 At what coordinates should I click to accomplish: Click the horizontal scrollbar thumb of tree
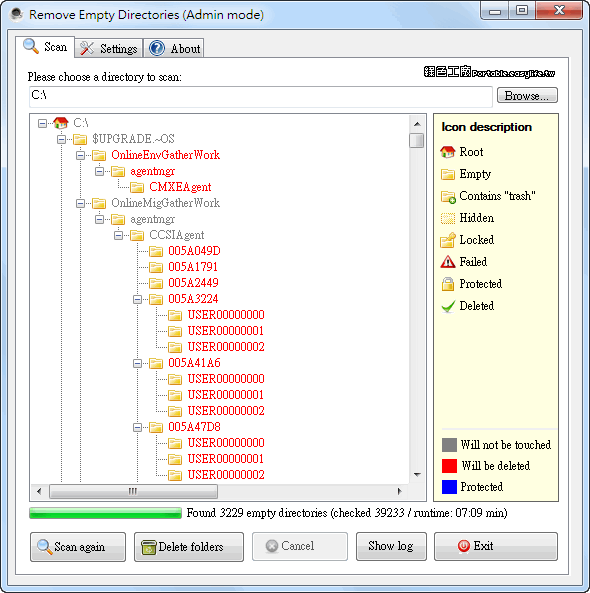[133, 491]
